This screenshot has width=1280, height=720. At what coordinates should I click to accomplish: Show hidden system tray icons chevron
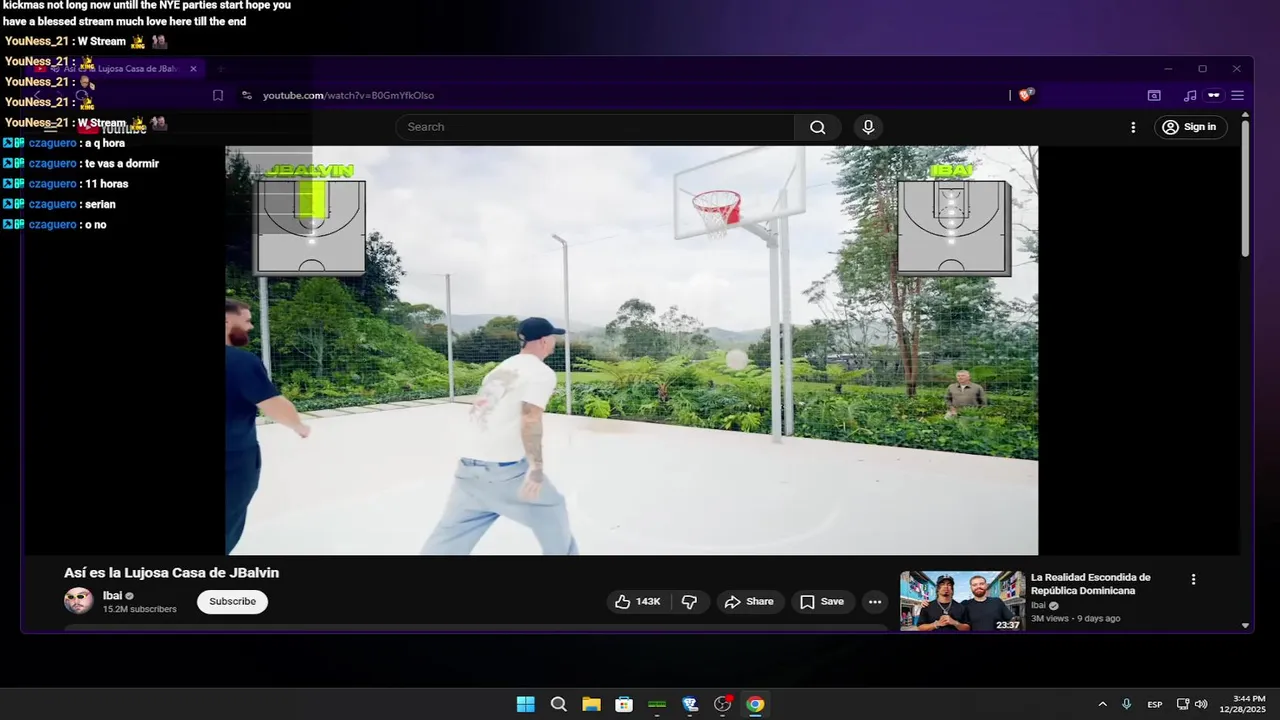coord(1102,704)
